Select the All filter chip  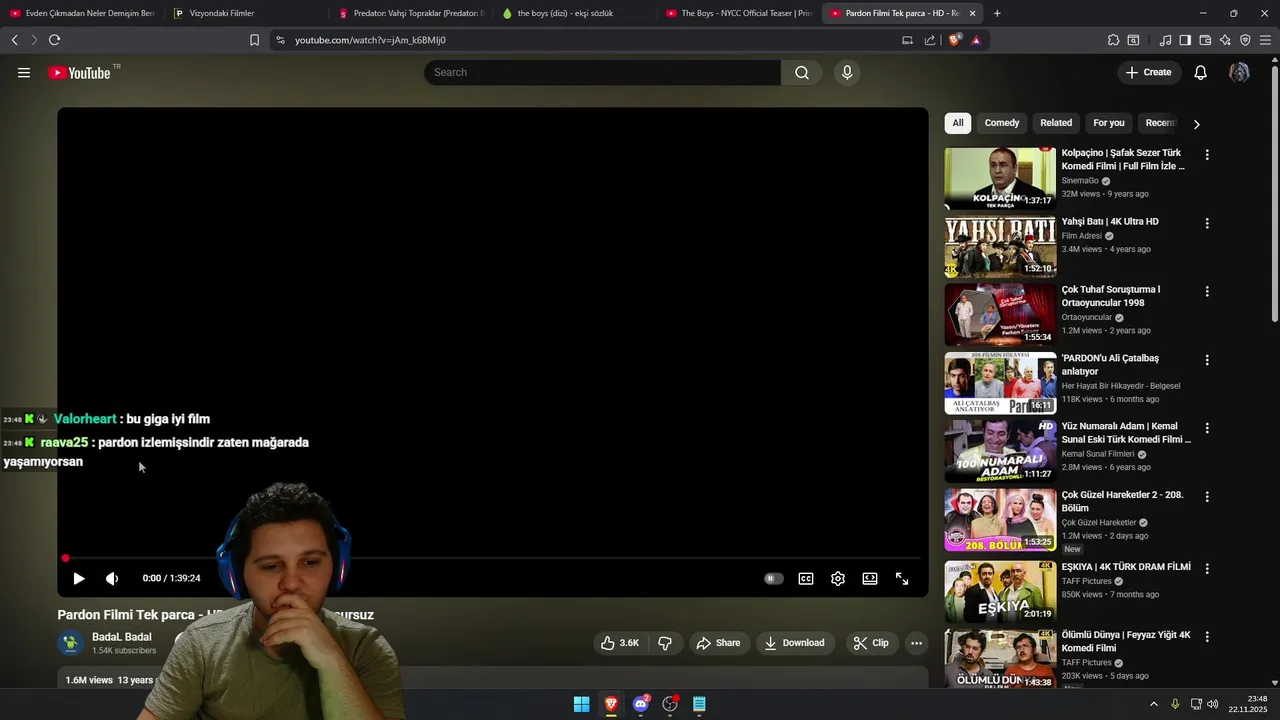(958, 123)
